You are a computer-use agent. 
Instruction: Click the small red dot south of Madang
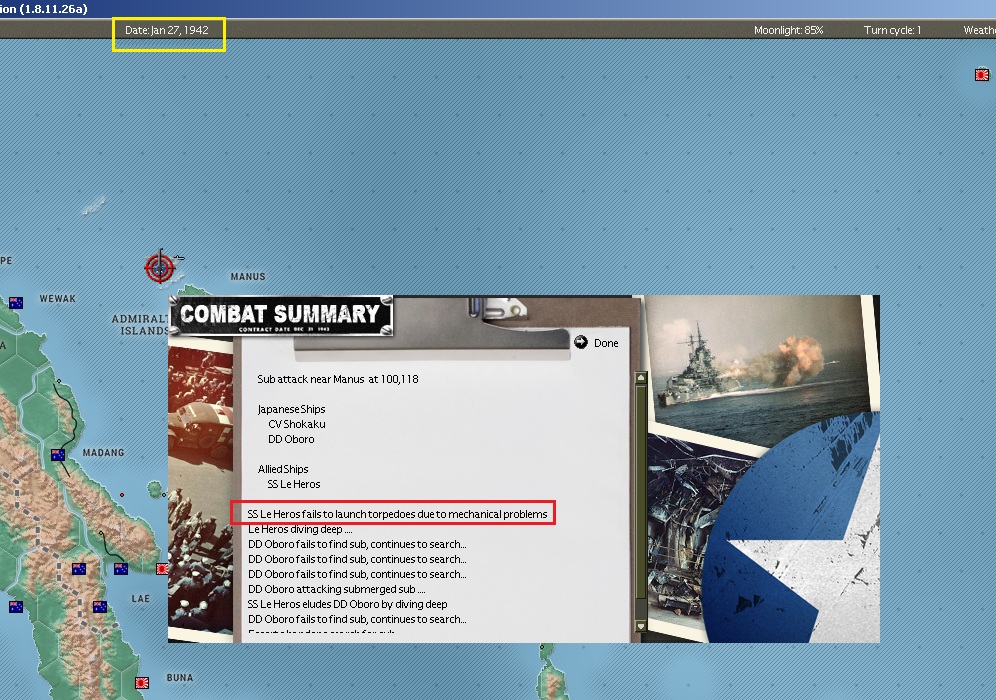(x=122, y=495)
